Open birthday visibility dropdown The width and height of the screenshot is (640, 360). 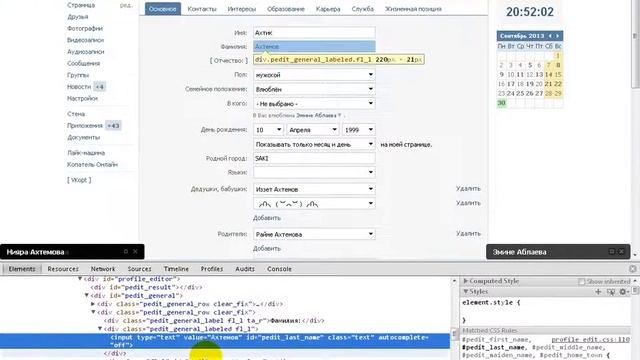314,144
